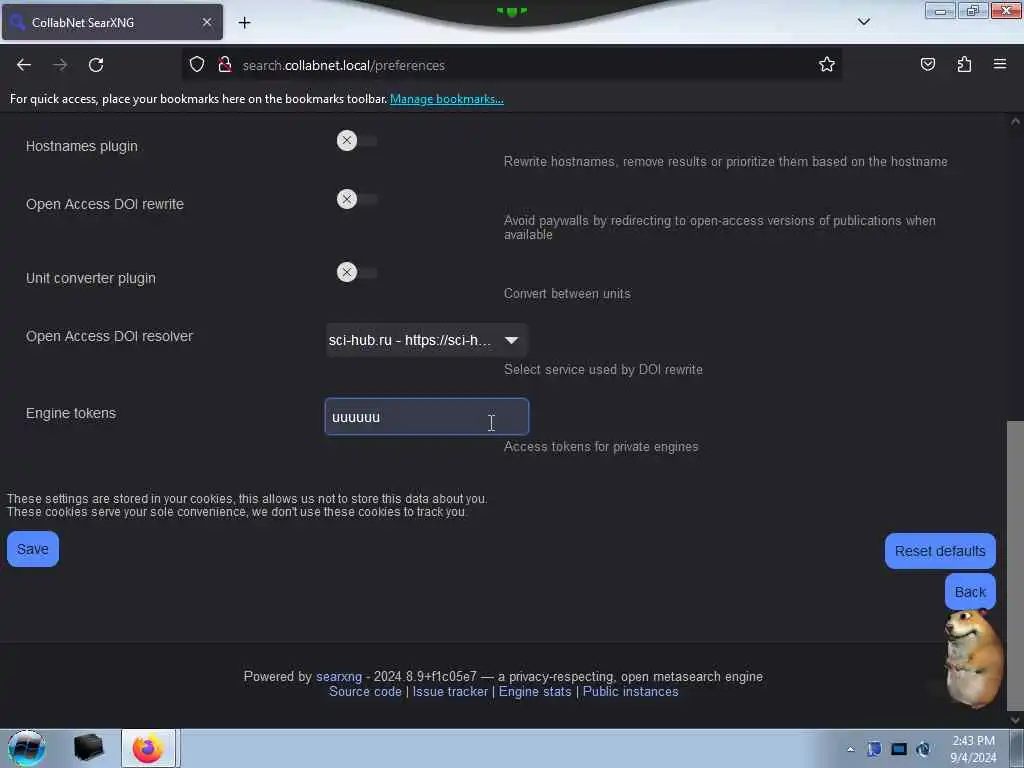Close the CollabNet SearXNG tab

[207, 22]
